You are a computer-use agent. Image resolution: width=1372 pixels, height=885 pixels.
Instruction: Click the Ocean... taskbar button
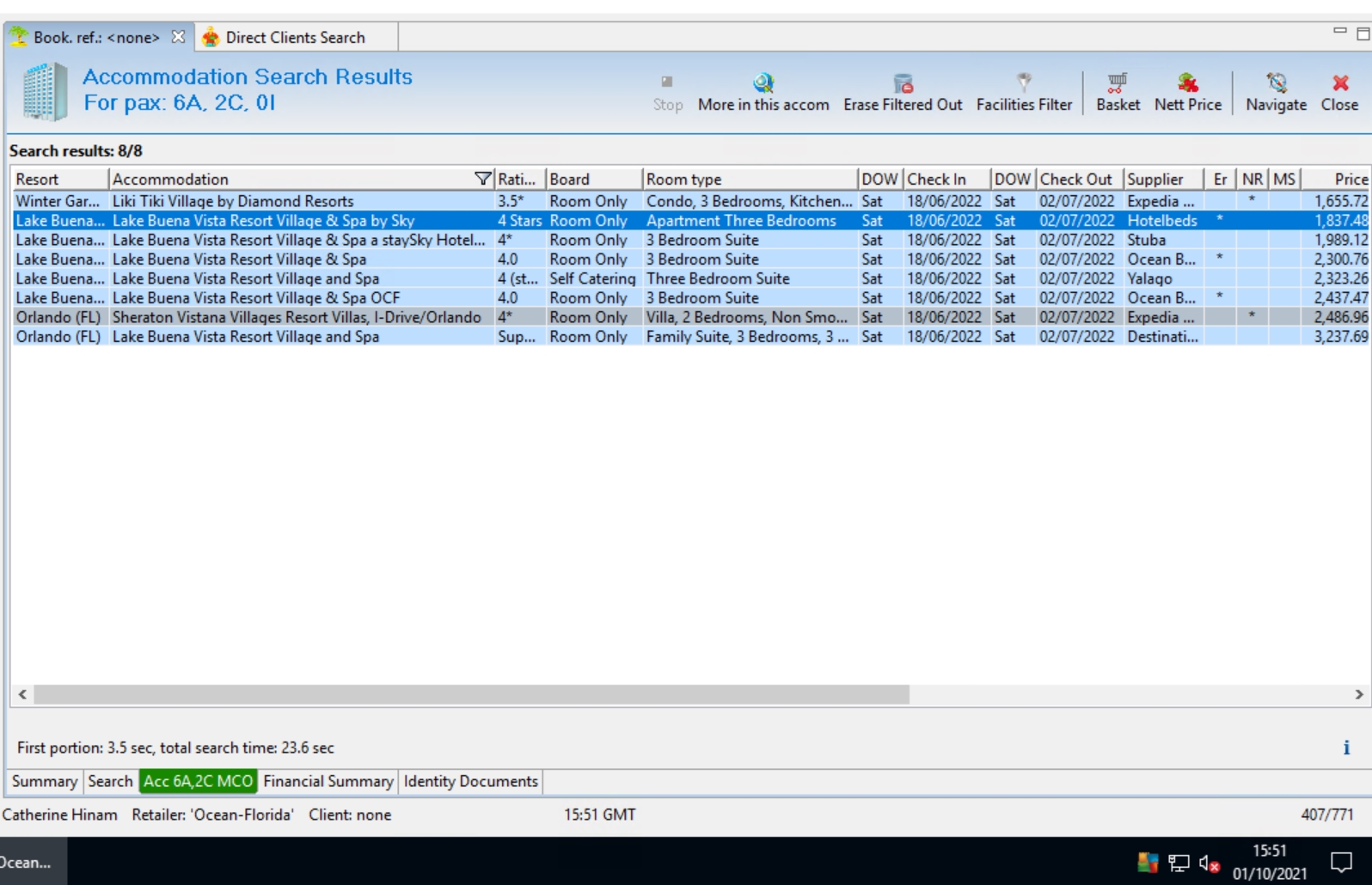pos(31,862)
